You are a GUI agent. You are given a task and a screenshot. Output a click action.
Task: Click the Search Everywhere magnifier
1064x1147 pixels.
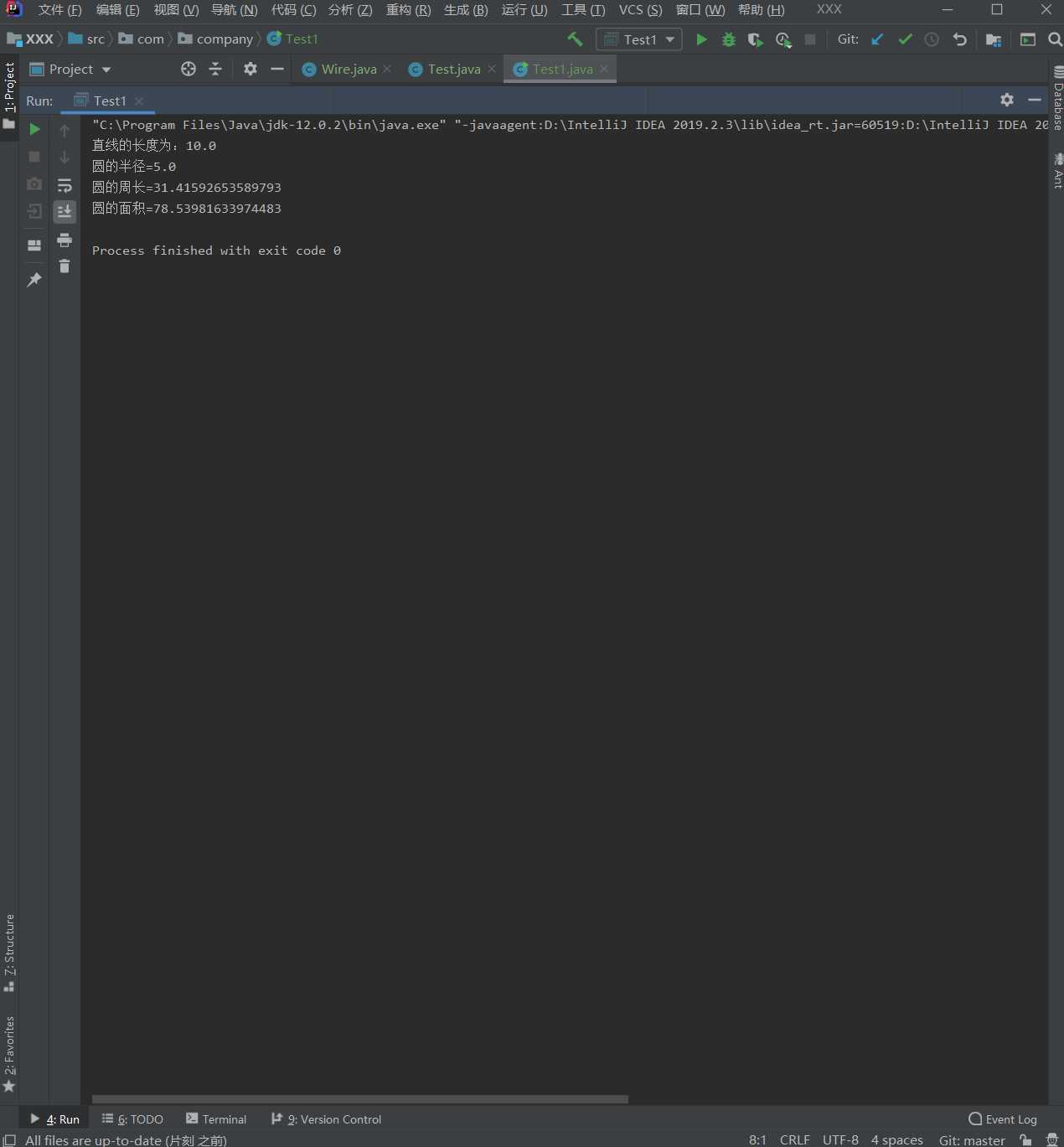[x=1055, y=39]
